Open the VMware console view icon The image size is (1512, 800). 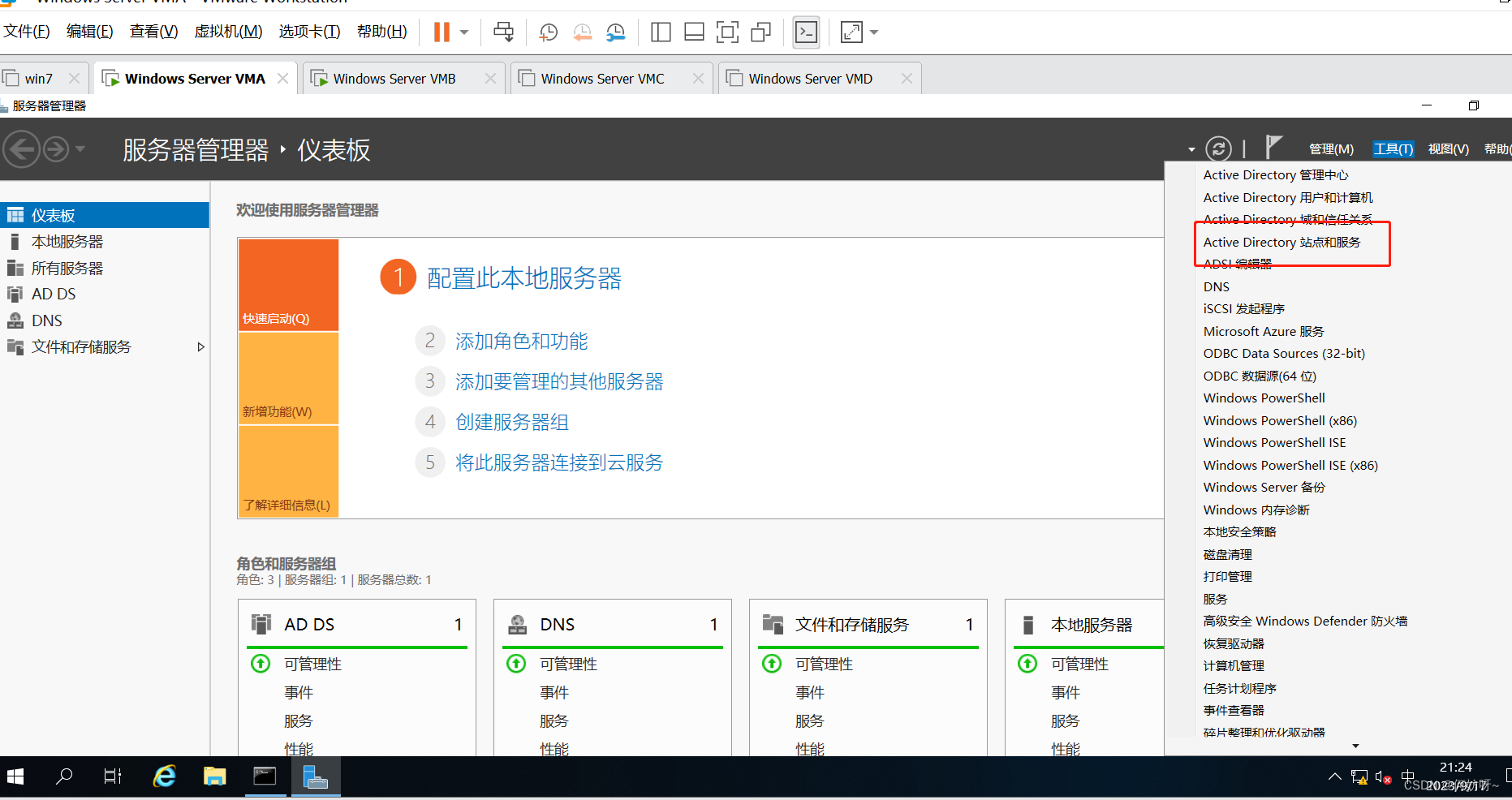point(806,32)
